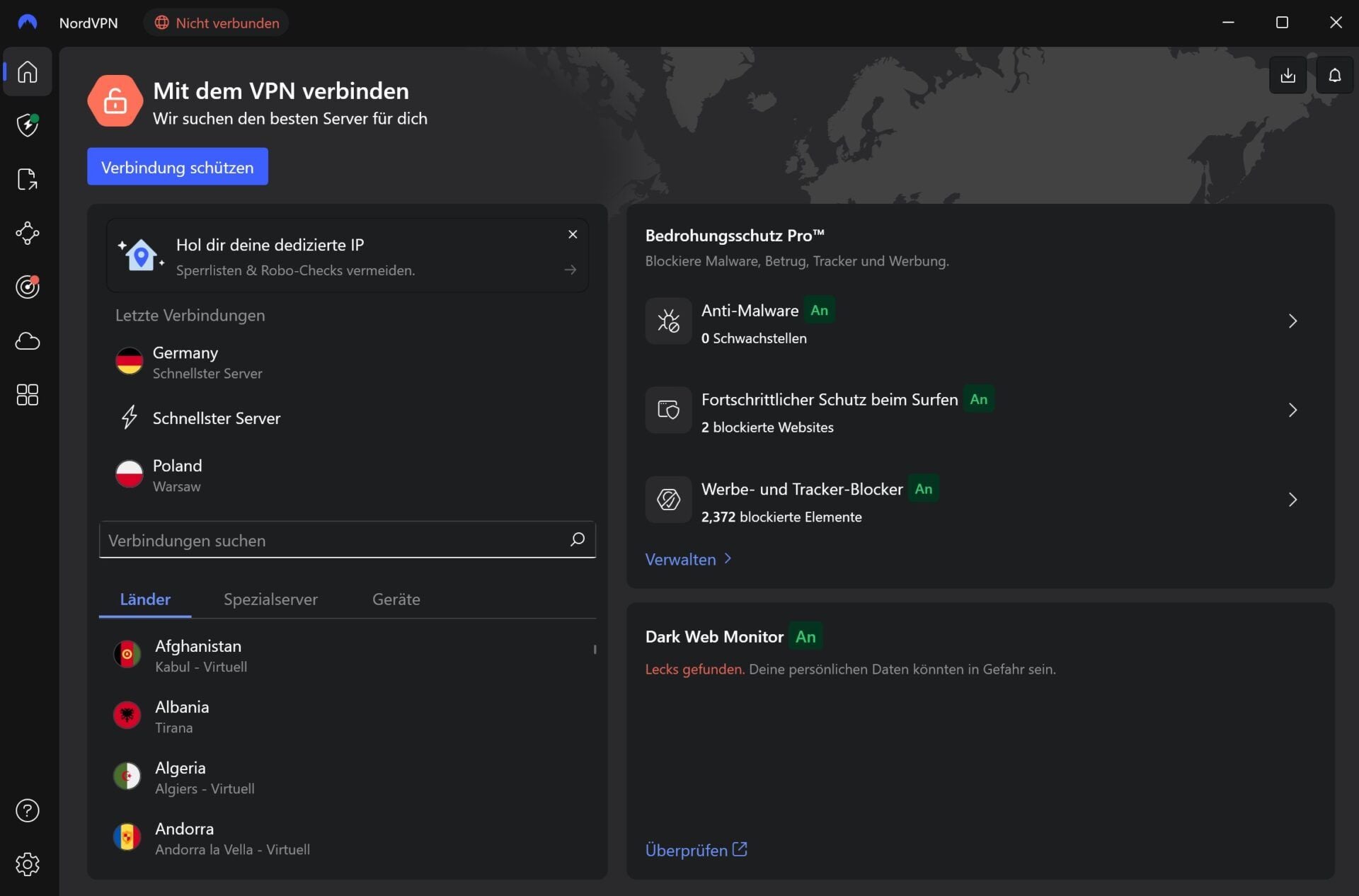1359x896 pixels.
Task: Open the dedicated IP offer arrow
Action: pyautogui.click(x=570, y=270)
